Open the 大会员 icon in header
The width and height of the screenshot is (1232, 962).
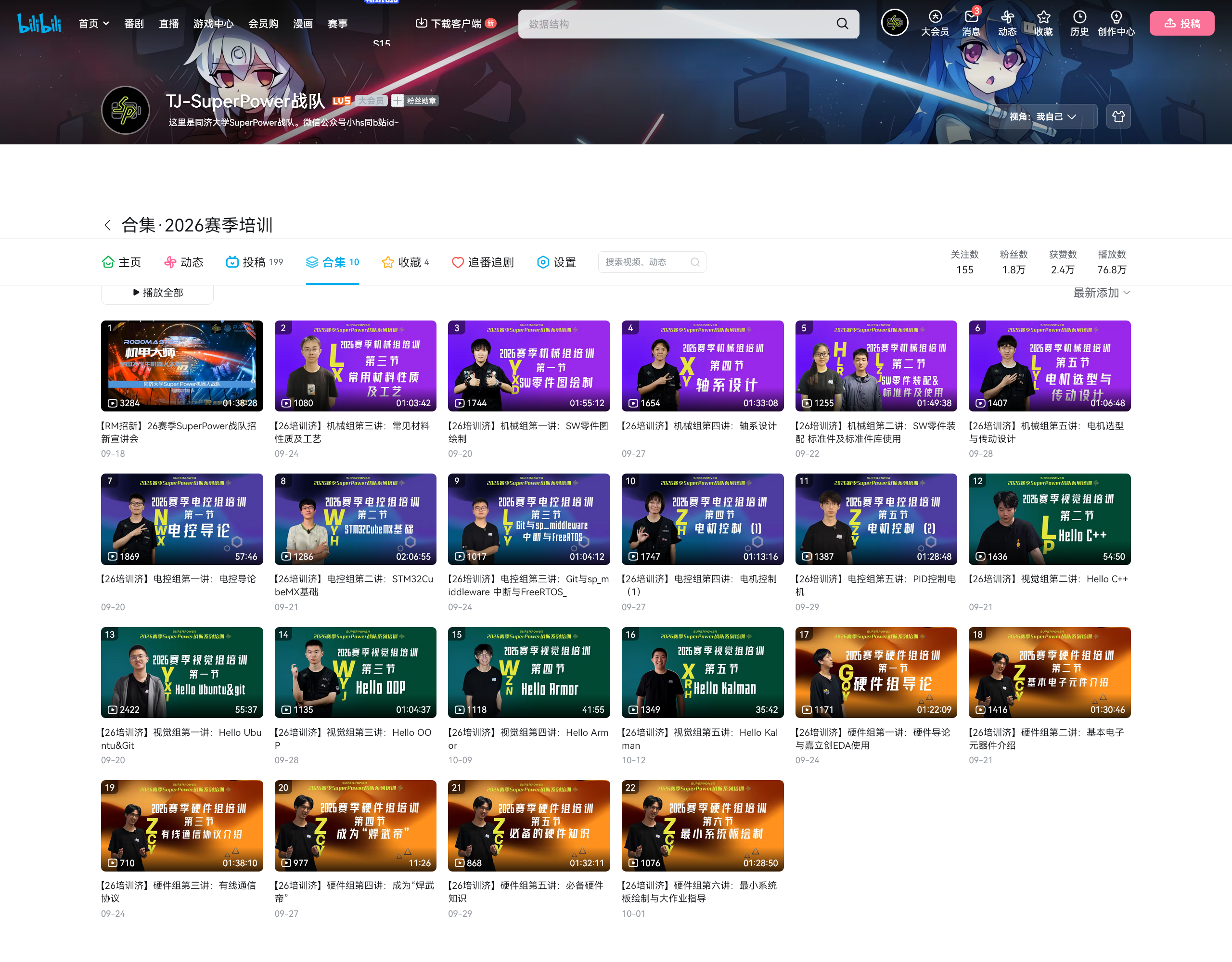pyautogui.click(x=935, y=23)
